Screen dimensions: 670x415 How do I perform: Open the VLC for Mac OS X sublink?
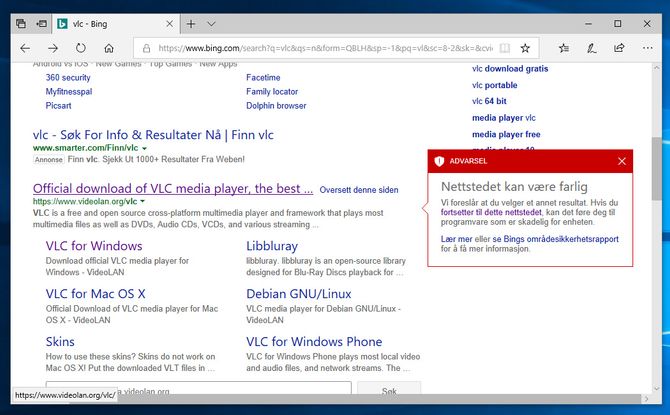click(x=95, y=294)
